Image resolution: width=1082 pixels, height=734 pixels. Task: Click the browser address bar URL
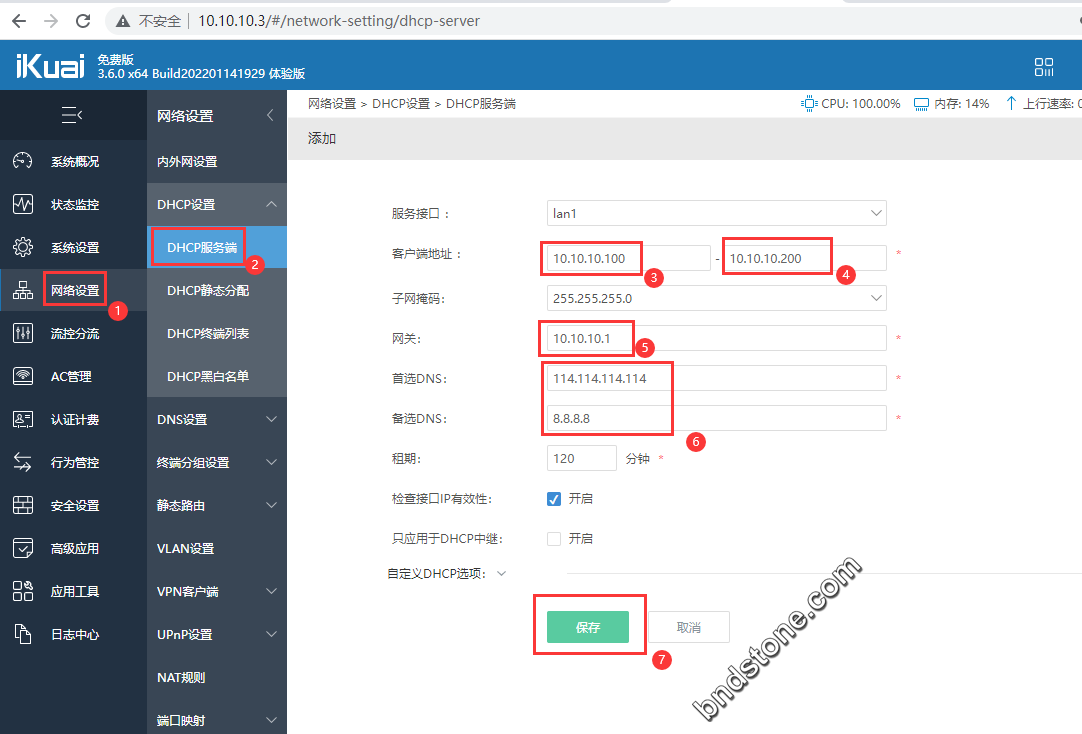(x=339, y=21)
